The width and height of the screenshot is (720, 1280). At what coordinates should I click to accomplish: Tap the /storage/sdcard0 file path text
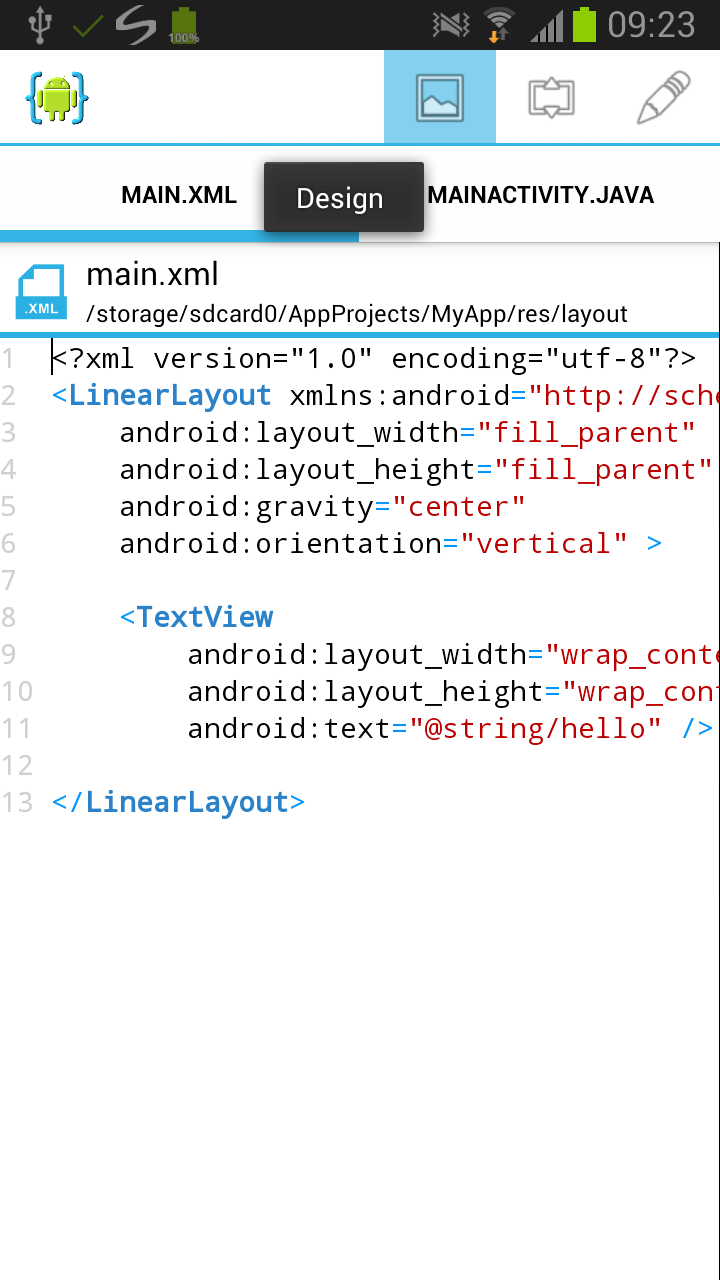pos(357,314)
